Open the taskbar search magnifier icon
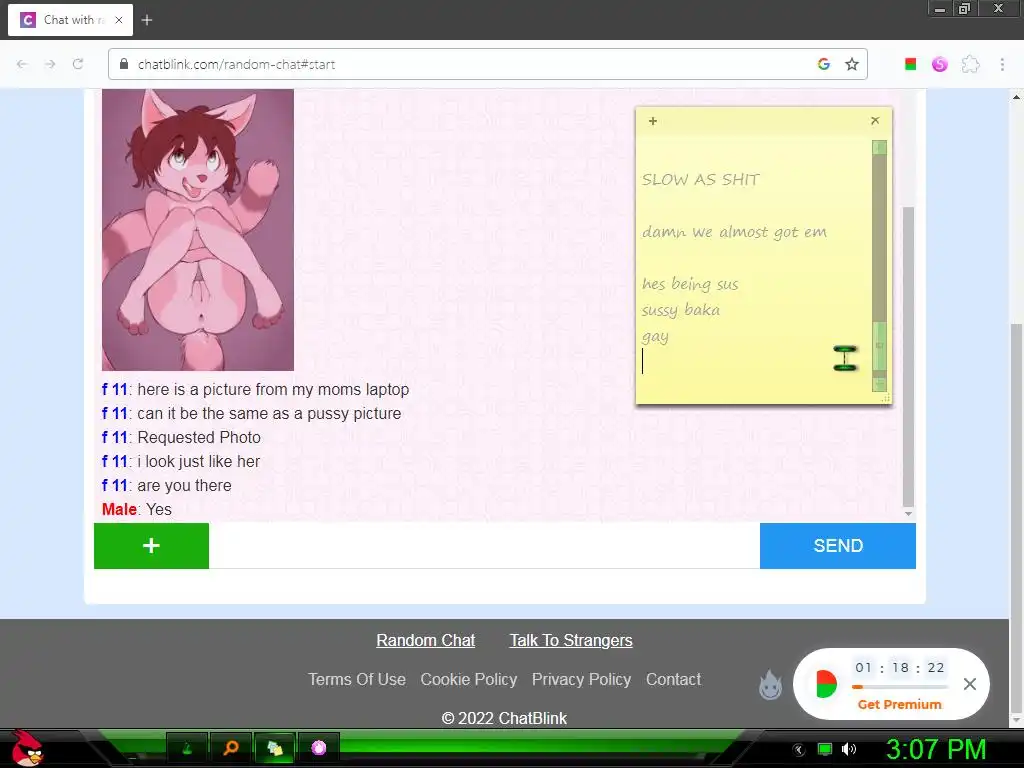 point(231,748)
